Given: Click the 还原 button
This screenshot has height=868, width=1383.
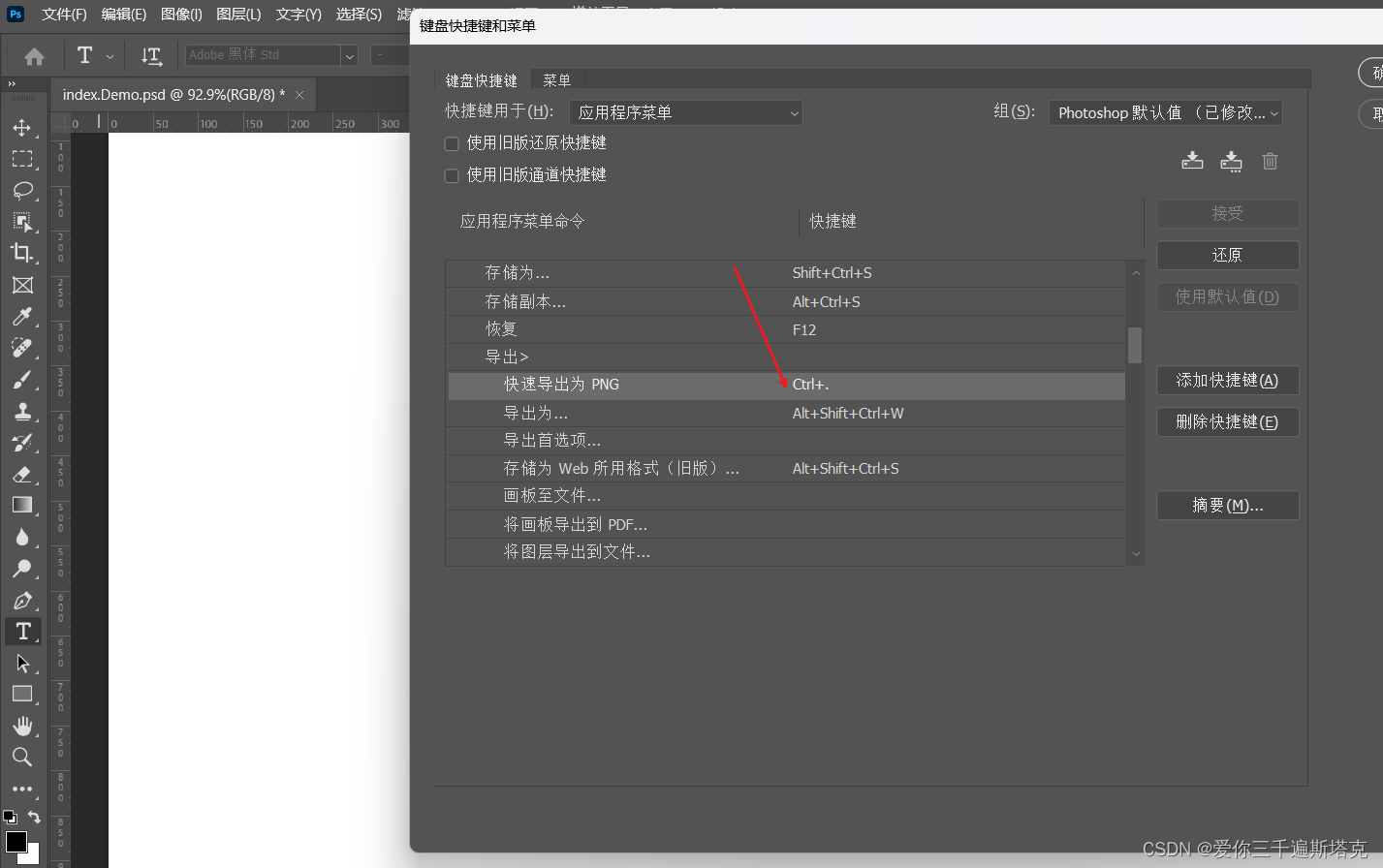Looking at the screenshot, I should pos(1227,255).
